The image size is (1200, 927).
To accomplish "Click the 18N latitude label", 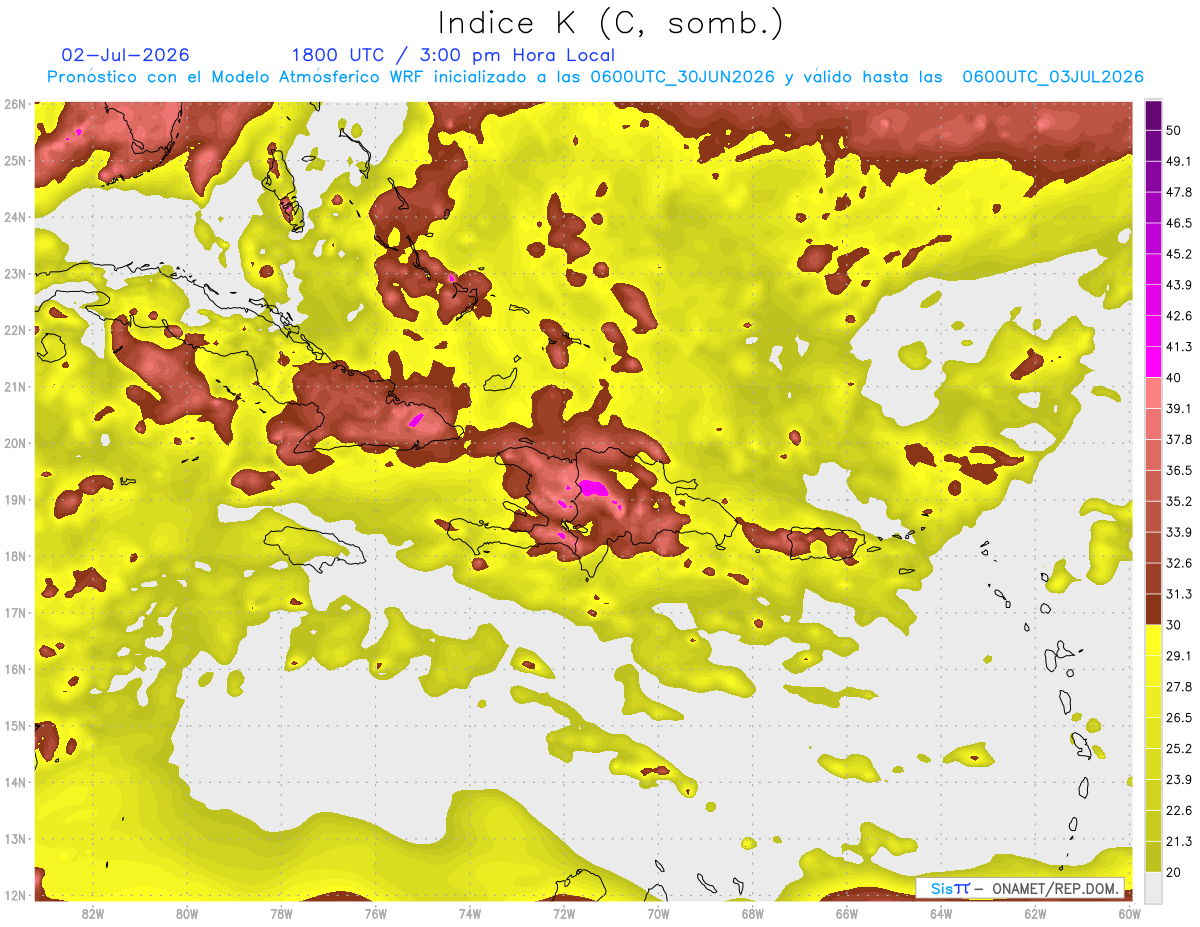I will (x=14, y=556).
